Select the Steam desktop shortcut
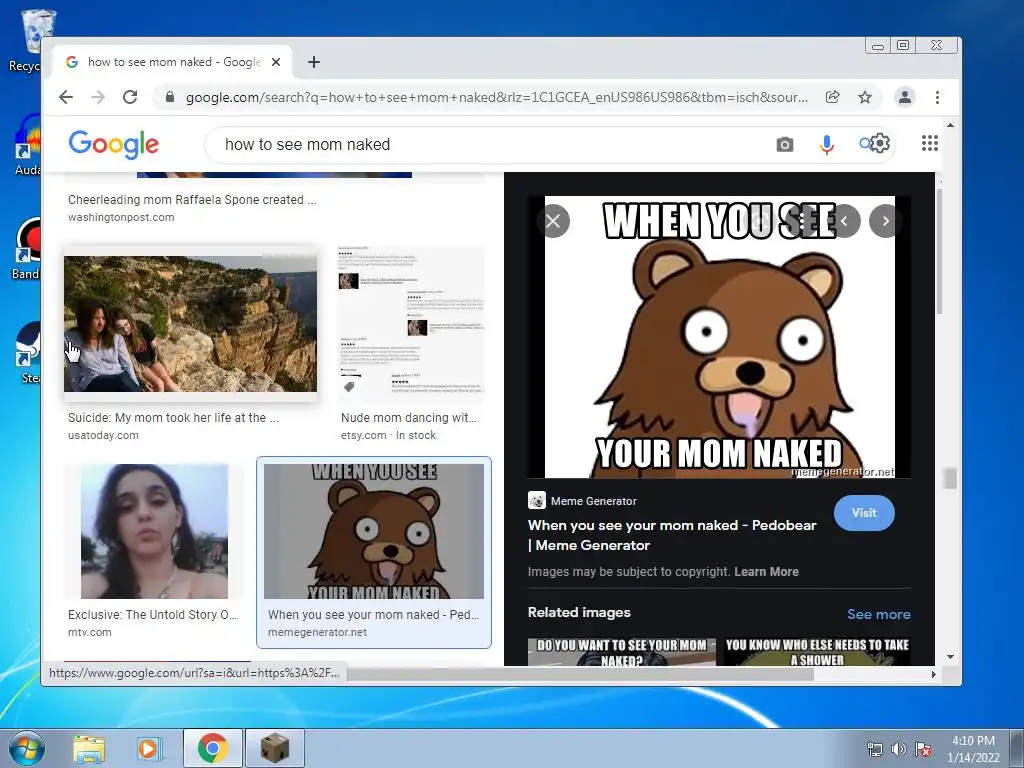The height and width of the screenshot is (768, 1024). pyautogui.click(x=28, y=353)
